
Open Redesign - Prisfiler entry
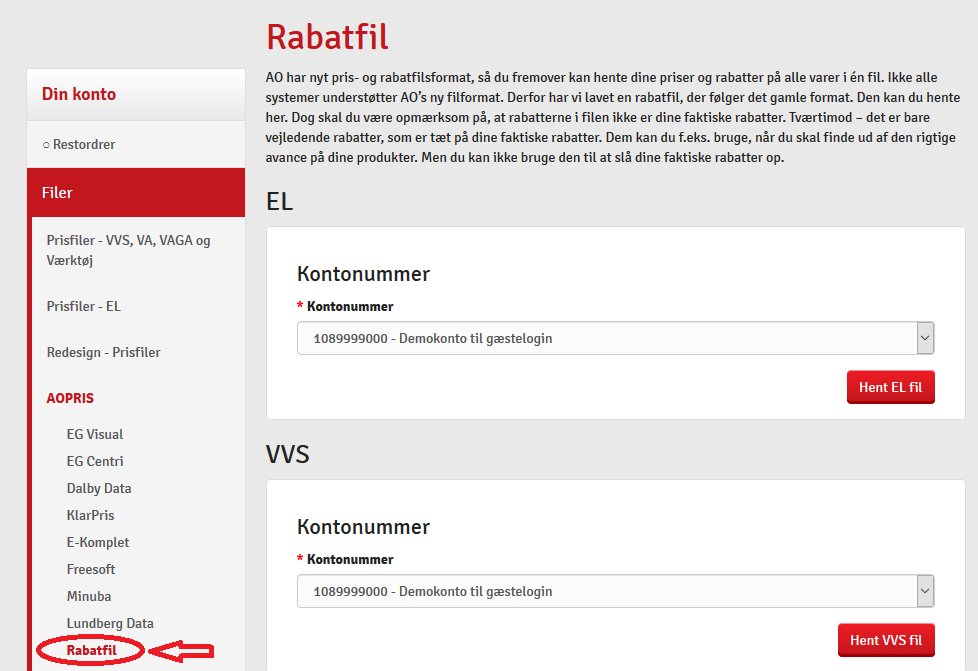click(x=104, y=352)
